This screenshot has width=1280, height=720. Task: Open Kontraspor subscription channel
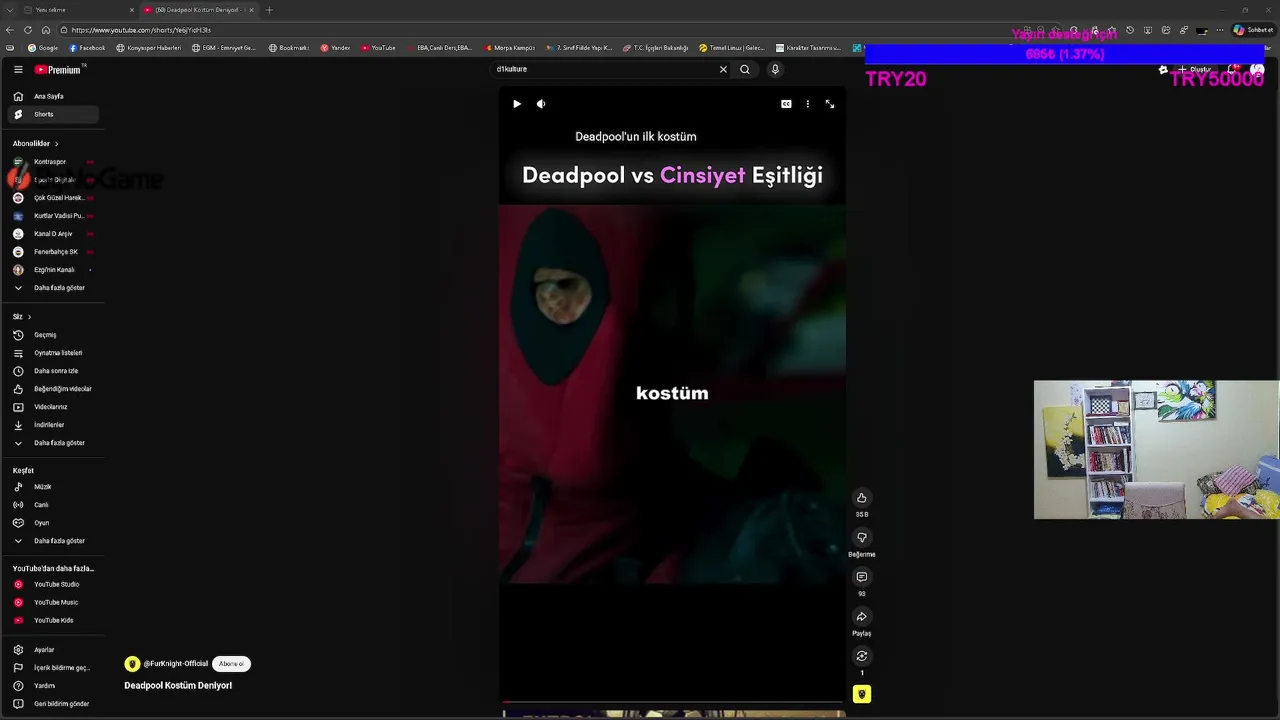click(x=52, y=162)
